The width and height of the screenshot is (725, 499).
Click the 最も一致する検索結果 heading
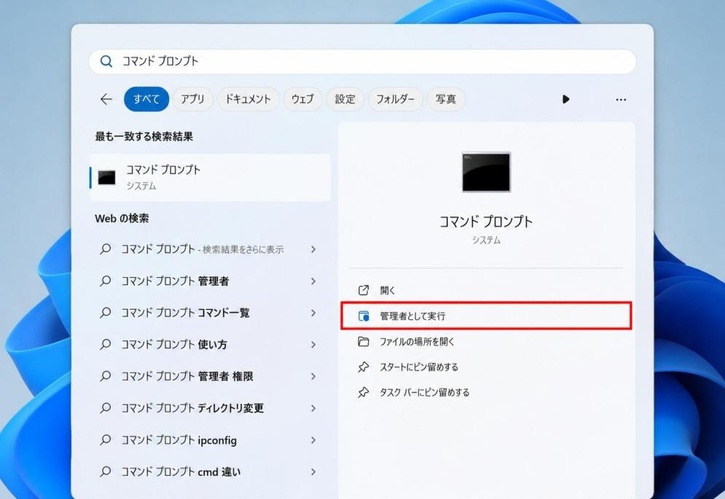(x=144, y=136)
